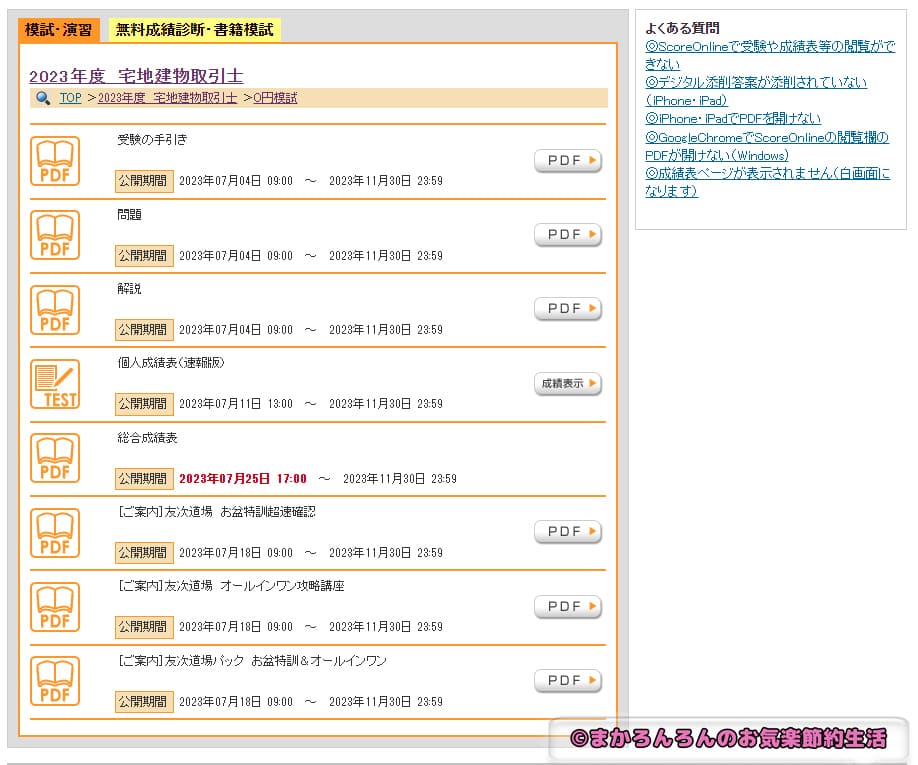
Task: Open FAQ about デジタル添削答案が添削されていない
Action: (x=756, y=91)
